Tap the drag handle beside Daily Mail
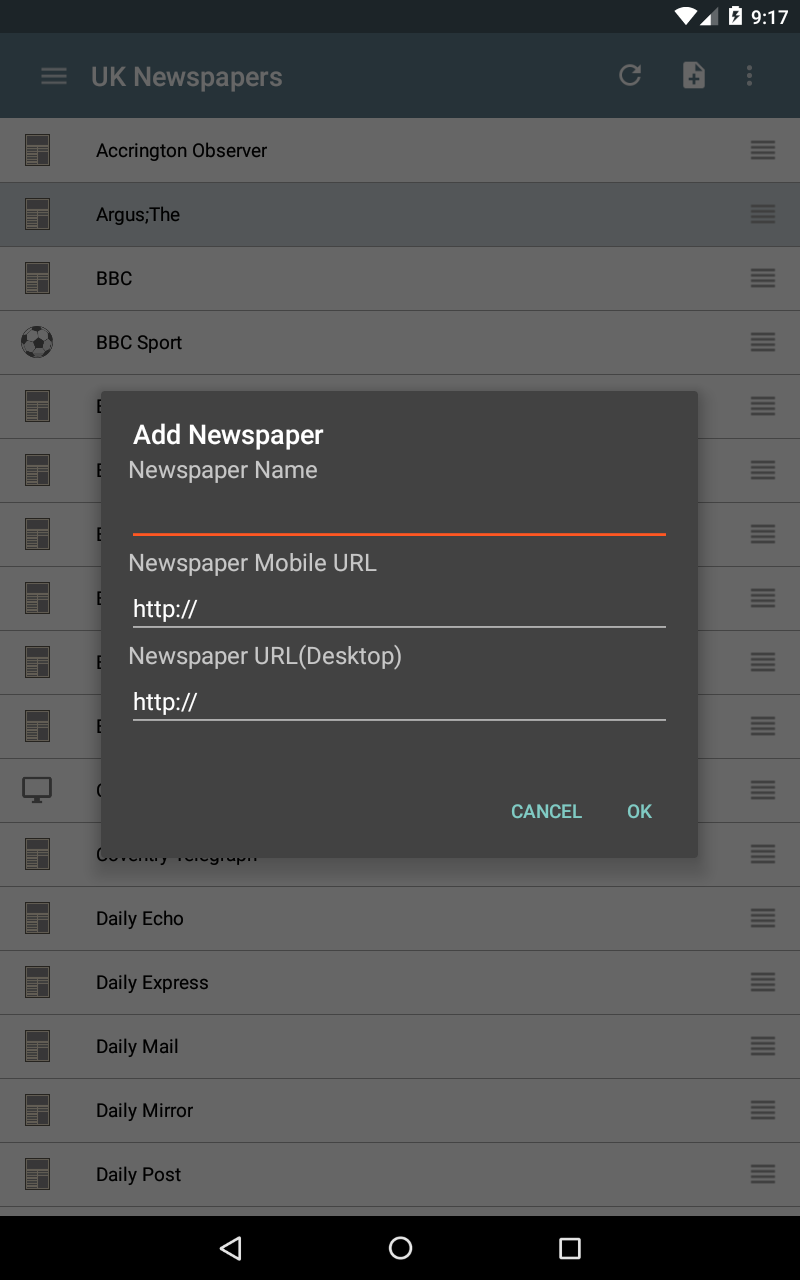This screenshot has width=800, height=1280. tap(762, 1046)
